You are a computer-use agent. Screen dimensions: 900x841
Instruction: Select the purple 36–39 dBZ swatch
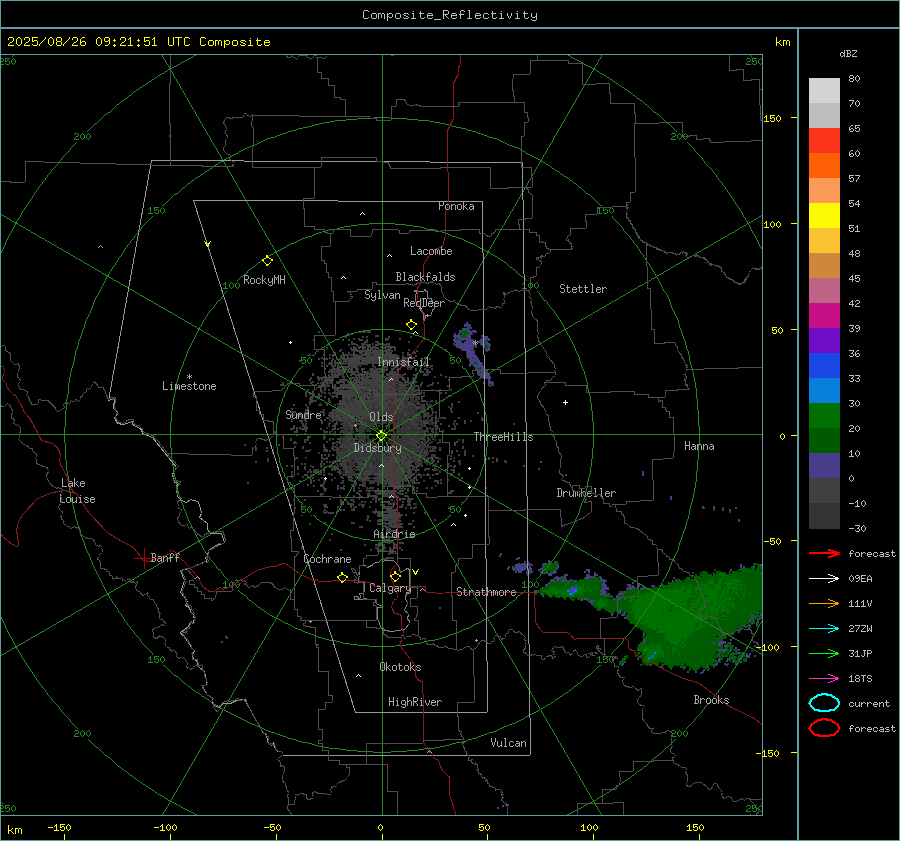[x=824, y=341]
